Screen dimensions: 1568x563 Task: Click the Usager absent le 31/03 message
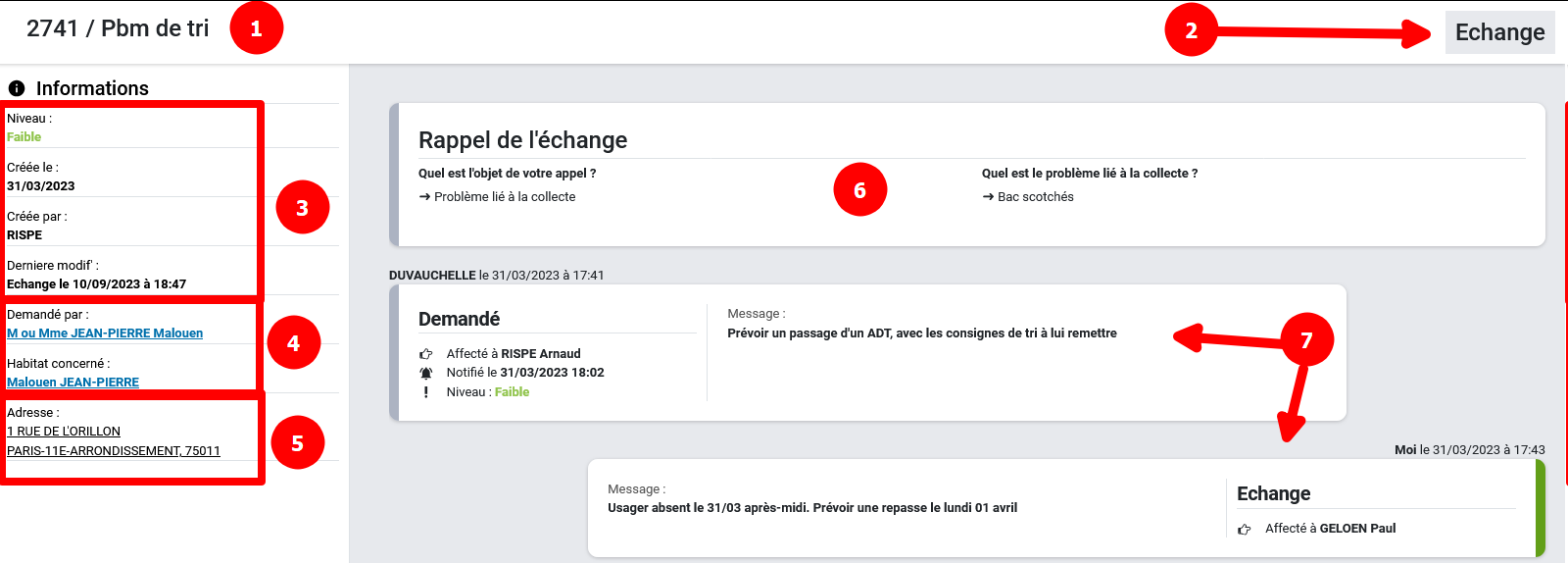(811, 508)
